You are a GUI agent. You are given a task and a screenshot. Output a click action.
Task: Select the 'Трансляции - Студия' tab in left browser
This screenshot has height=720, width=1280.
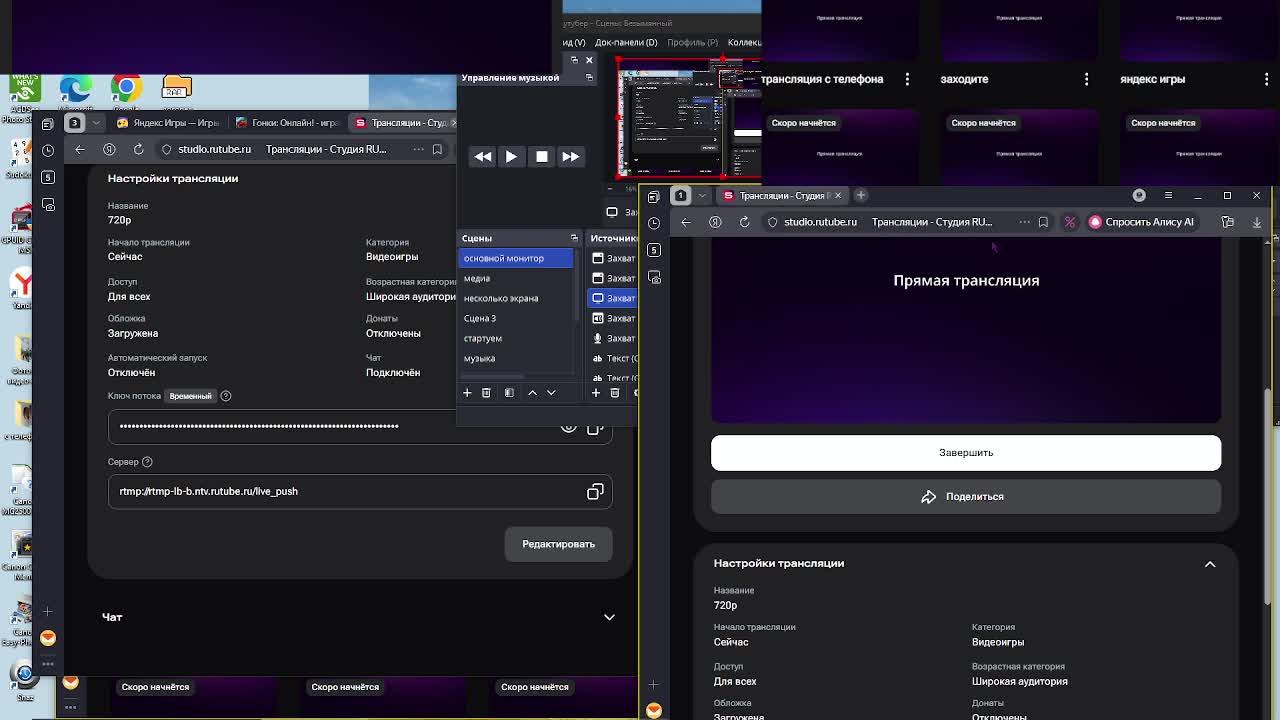tap(403, 123)
